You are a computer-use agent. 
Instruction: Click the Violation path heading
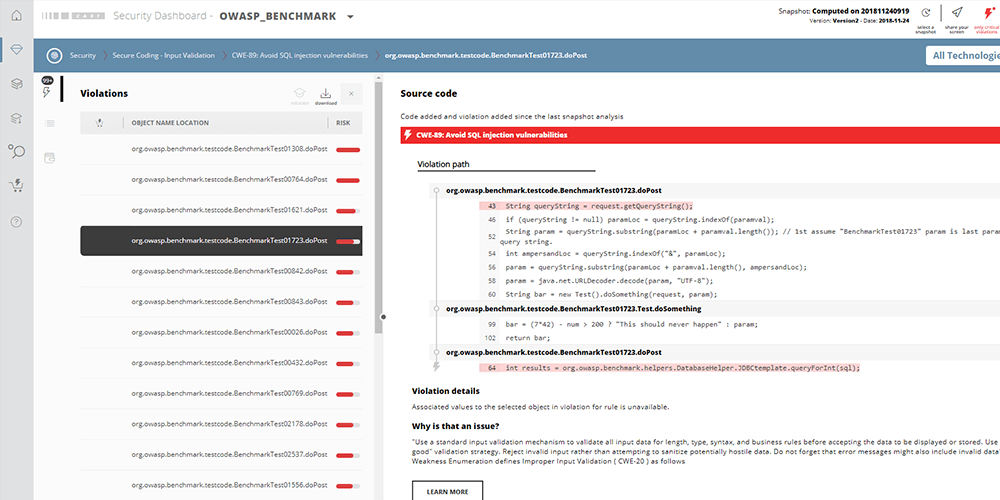click(443, 164)
